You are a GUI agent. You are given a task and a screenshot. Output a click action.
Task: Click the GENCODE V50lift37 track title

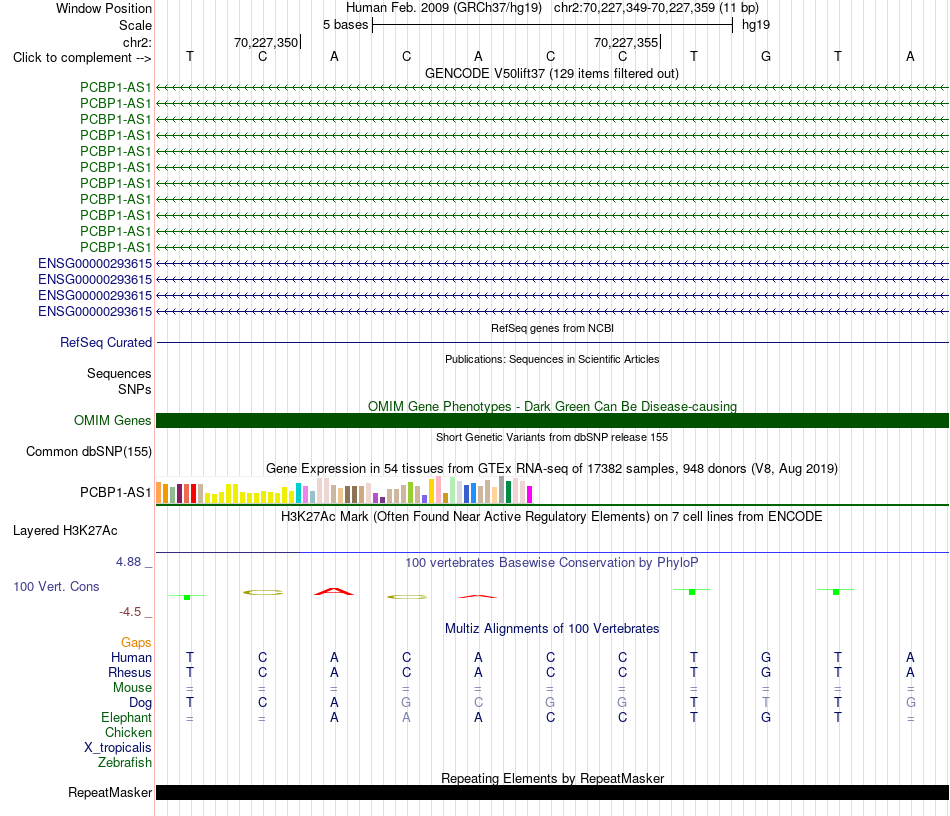[x=552, y=73]
